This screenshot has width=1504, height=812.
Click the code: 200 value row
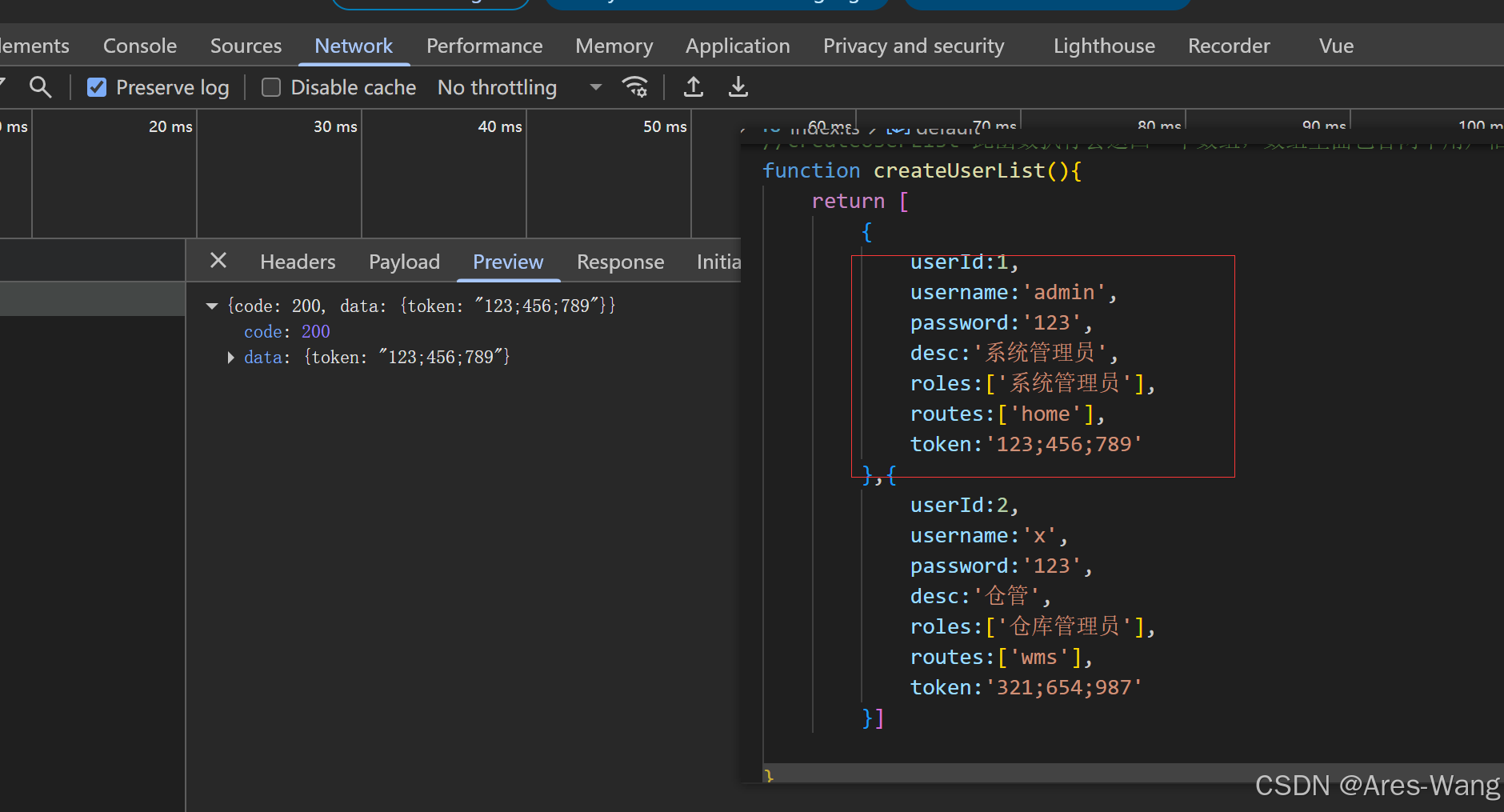click(287, 331)
